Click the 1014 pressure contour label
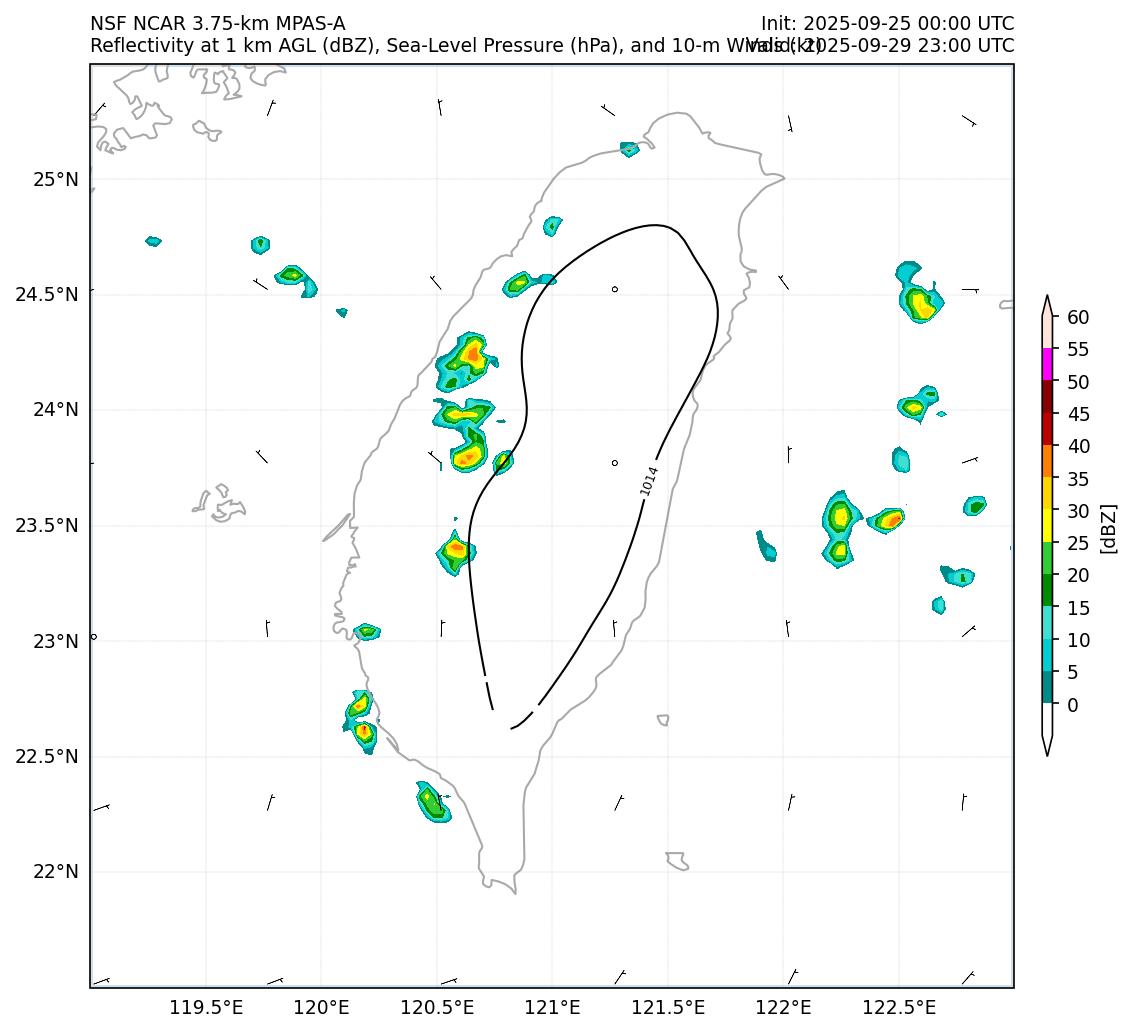Image resolution: width=1133 pixels, height=1032 pixels. click(x=650, y=480)
